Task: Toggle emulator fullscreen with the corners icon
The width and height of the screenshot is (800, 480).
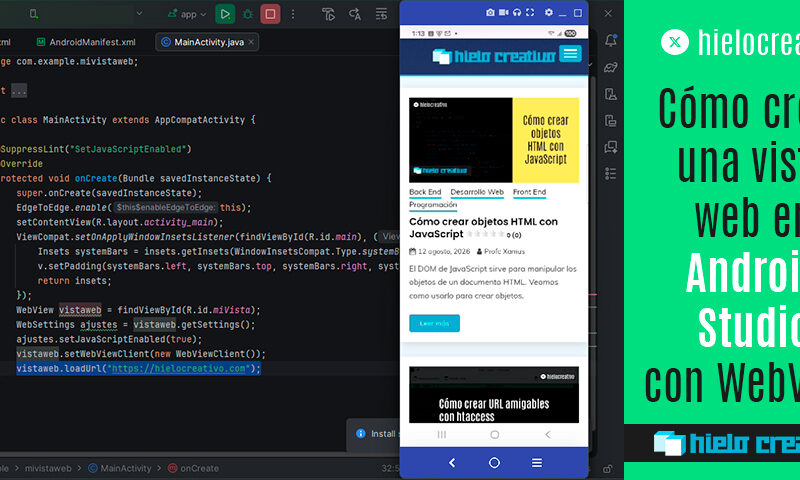Action: pyautogui.click(x=530, y=12)
